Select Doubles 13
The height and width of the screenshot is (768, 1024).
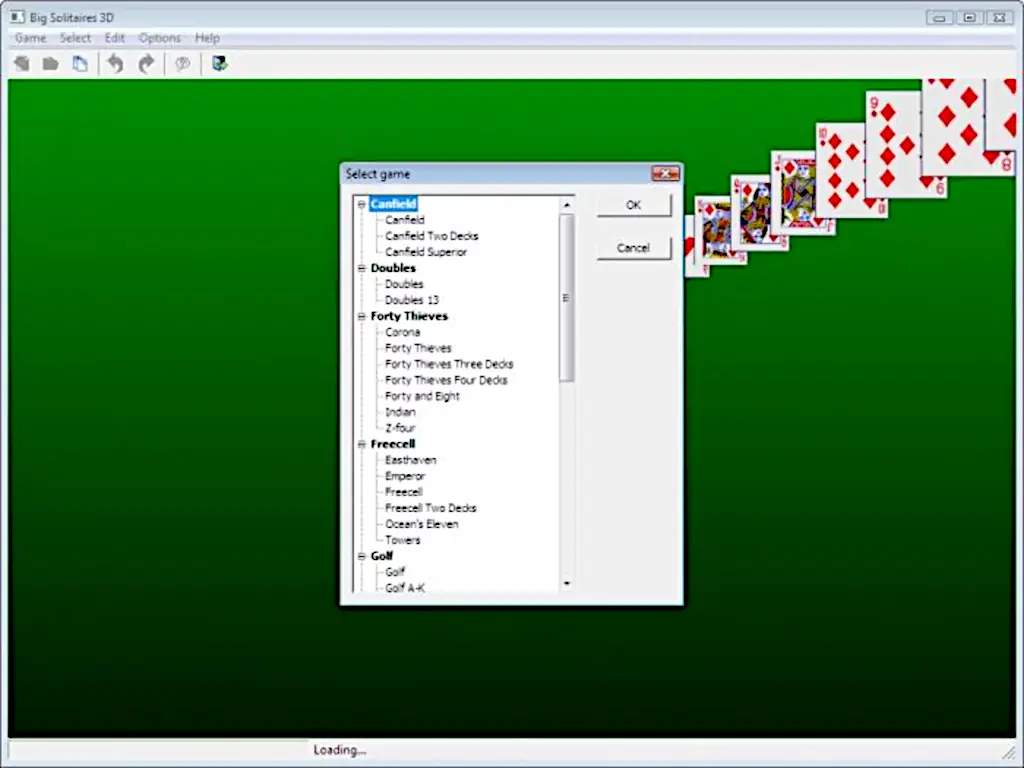[412, 300]
